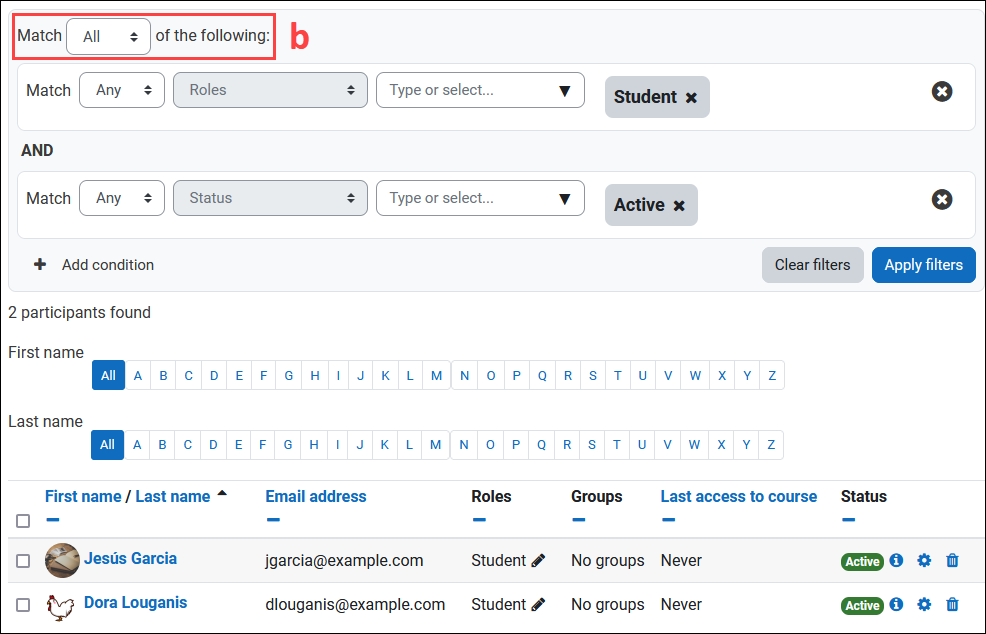Viewport: 986px width, 634px height.
Task: Select the checkbox for Jesús Garcia
Action: tap(23, 560)
